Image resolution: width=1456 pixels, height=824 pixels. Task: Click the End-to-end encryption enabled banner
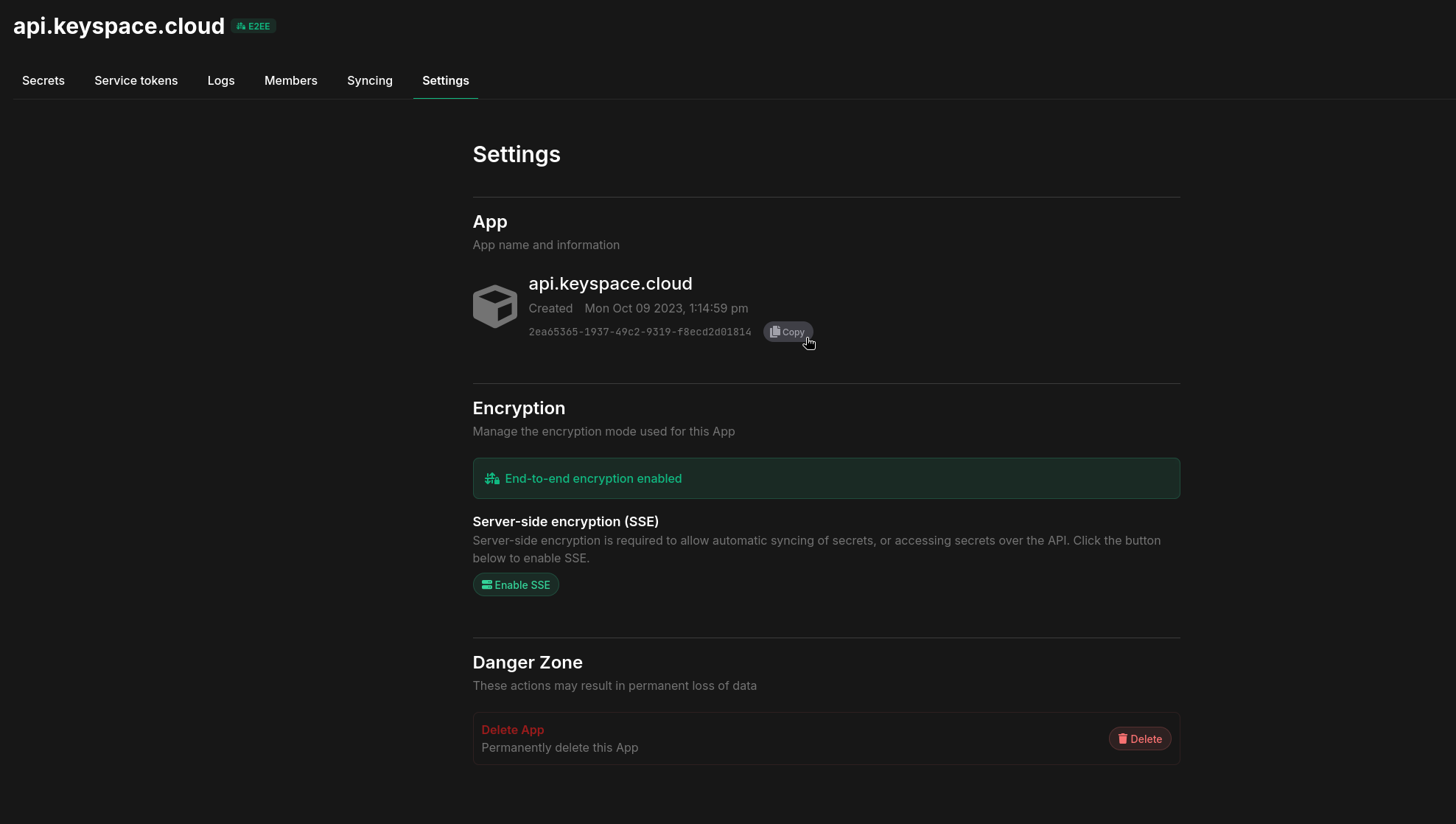pyautogui.click(x=825, y=479)
